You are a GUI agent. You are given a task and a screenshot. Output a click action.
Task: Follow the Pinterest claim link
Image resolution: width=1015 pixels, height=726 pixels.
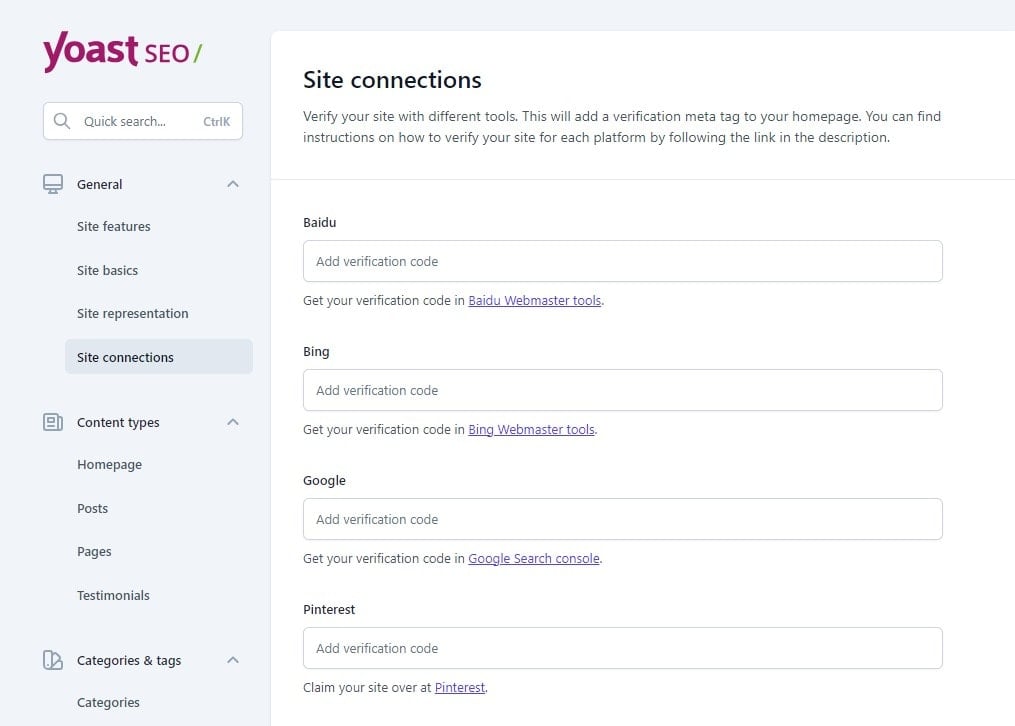tap(460, 687)
